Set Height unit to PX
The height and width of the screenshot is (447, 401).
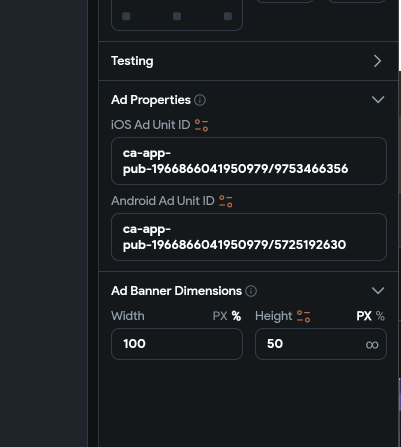364,316
